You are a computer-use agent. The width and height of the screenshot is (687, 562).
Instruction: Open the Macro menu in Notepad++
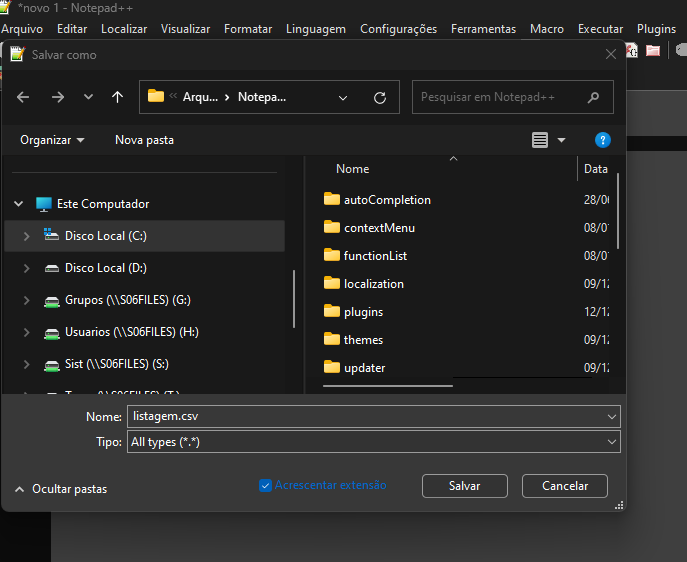[547, 29]
